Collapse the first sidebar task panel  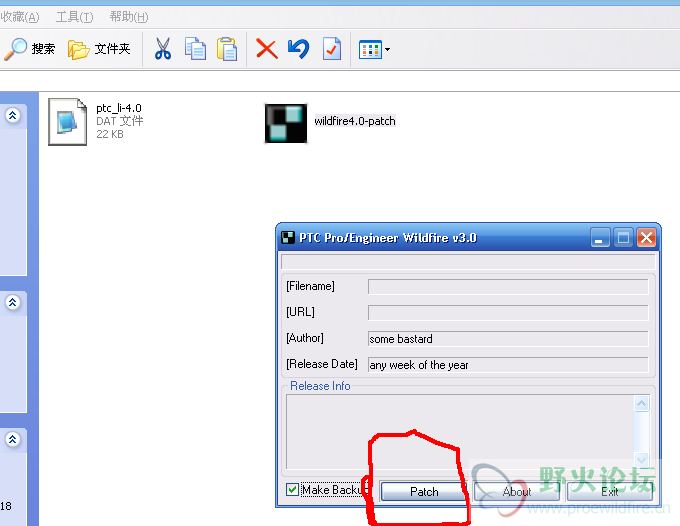[13, 115]
